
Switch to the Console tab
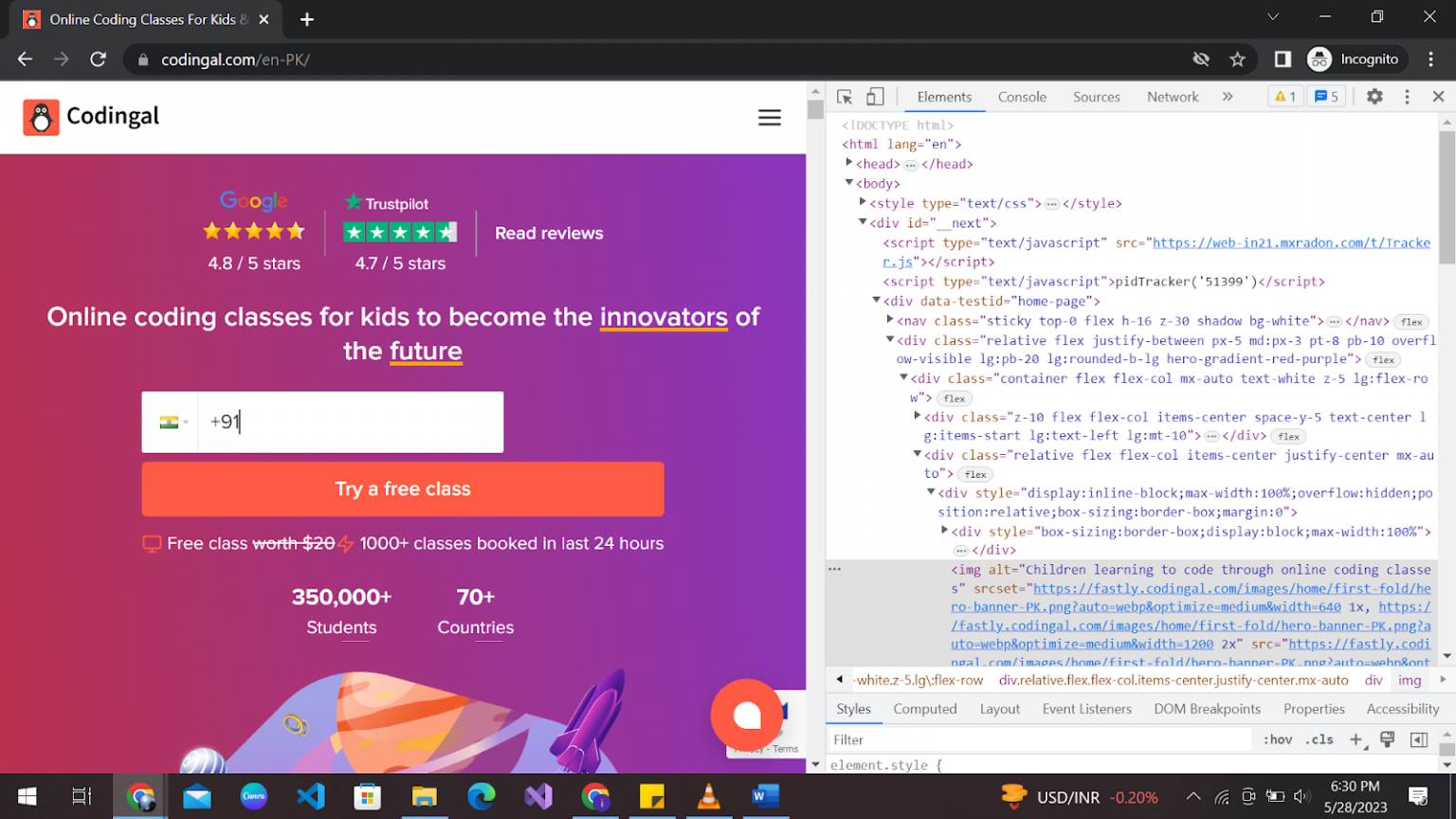coord(1022,96)
